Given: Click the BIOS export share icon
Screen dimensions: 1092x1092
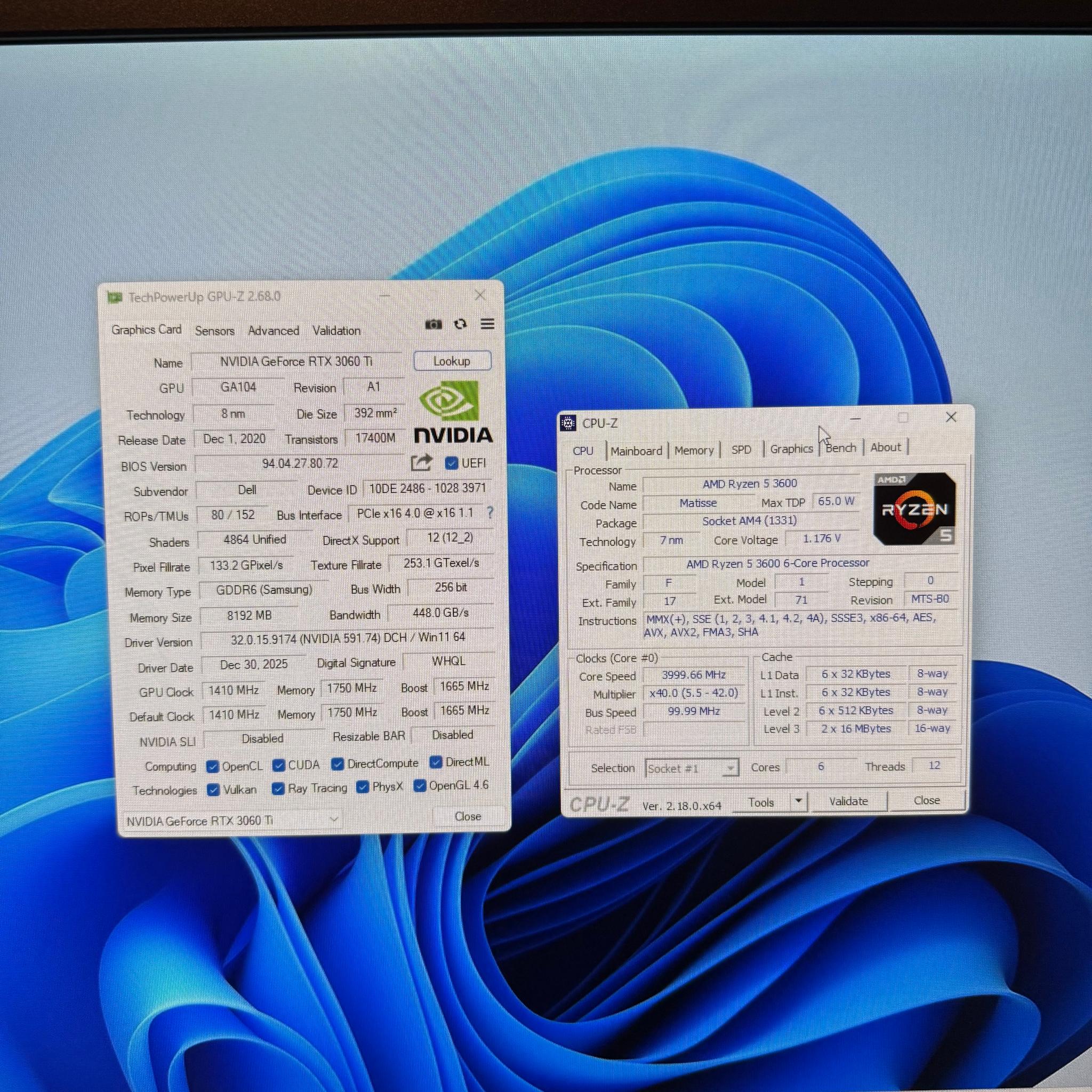Looking at the screenshot, I should pyautogui.click(x=421, y=463).
